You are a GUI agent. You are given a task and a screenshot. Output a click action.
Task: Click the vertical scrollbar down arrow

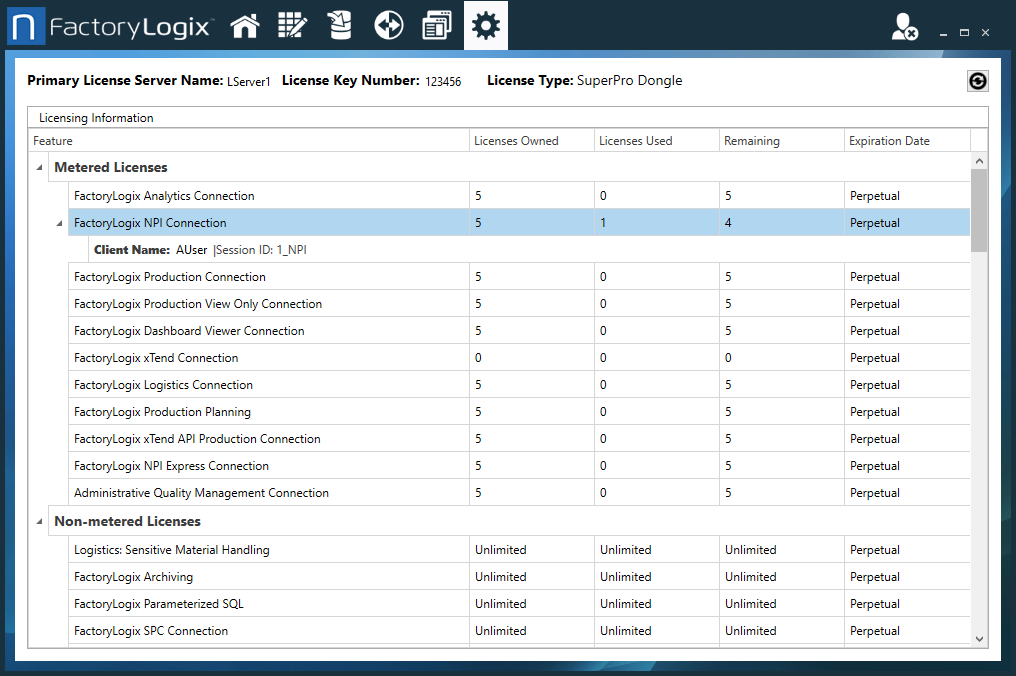(979, 638)
